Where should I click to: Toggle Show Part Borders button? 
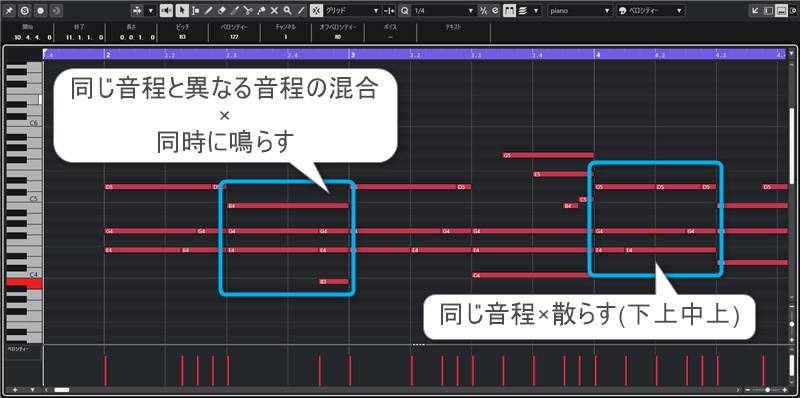(x=509, y=10)
